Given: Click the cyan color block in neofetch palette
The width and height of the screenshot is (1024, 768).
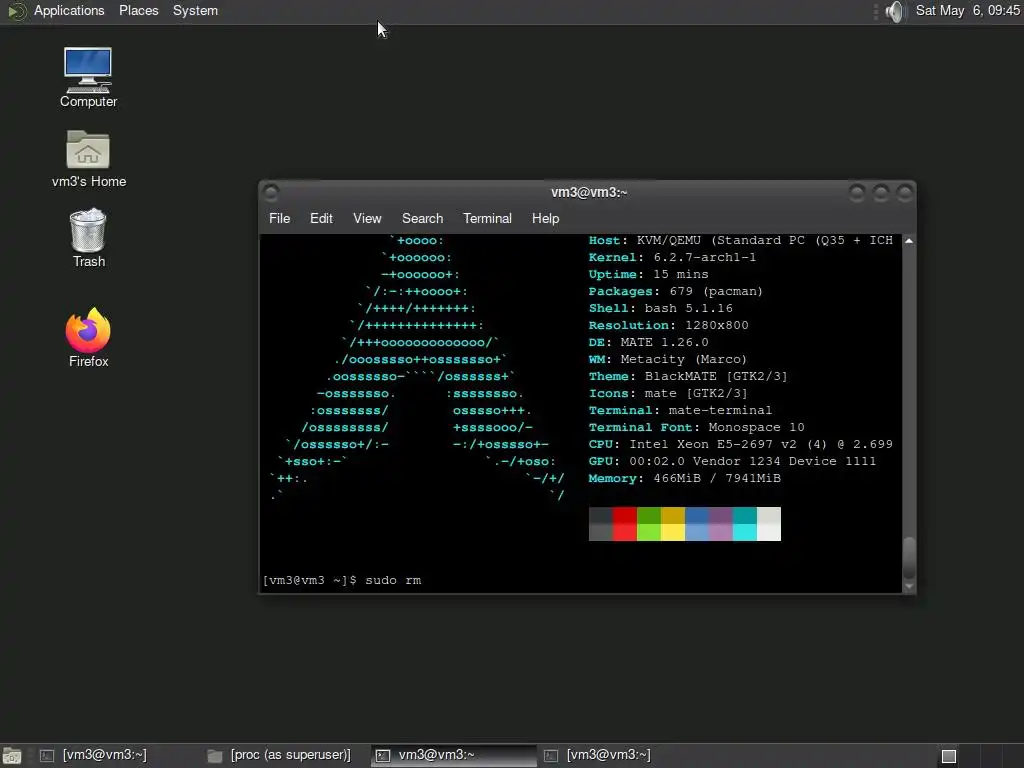Looking at the screenshot, I should point(744,524).
